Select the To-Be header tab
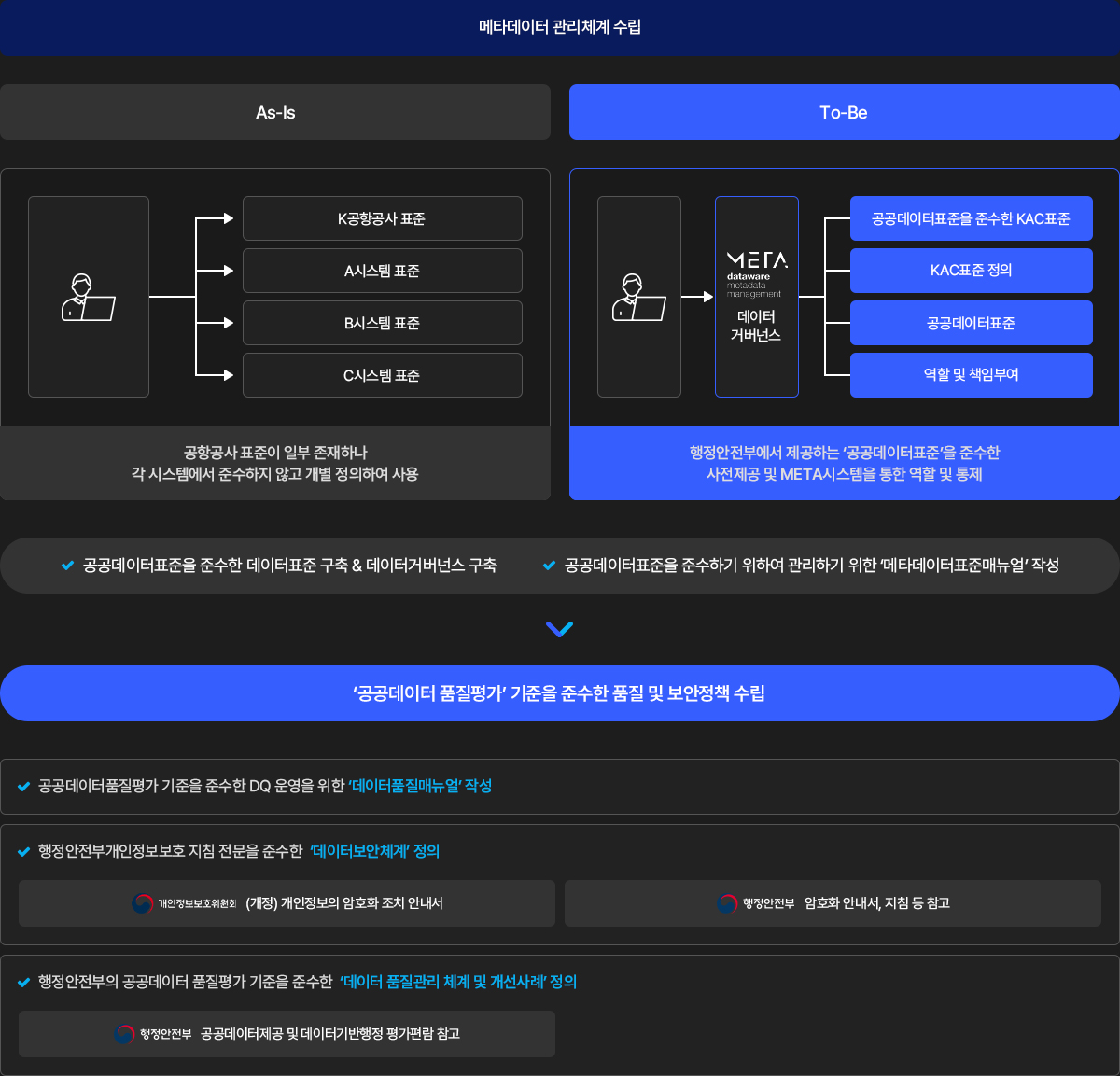 pyautogui.click(x=845, y=112)
